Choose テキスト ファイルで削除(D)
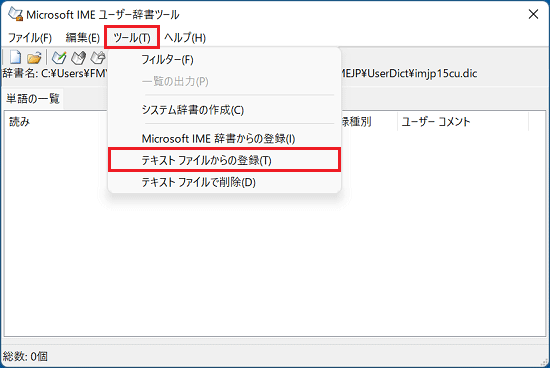This screenshot has width=550, height=368. tap(224, 182)
